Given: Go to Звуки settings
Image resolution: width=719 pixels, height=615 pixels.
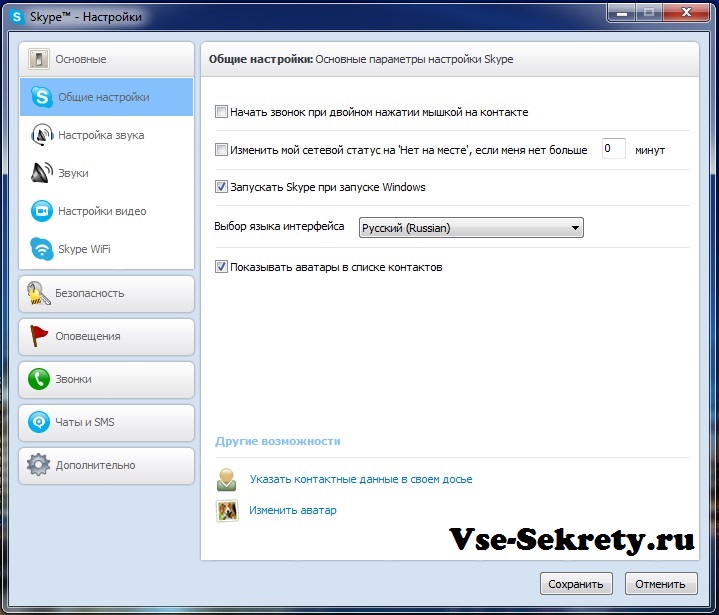Looking at the screenshot, I should click(106, 173).
